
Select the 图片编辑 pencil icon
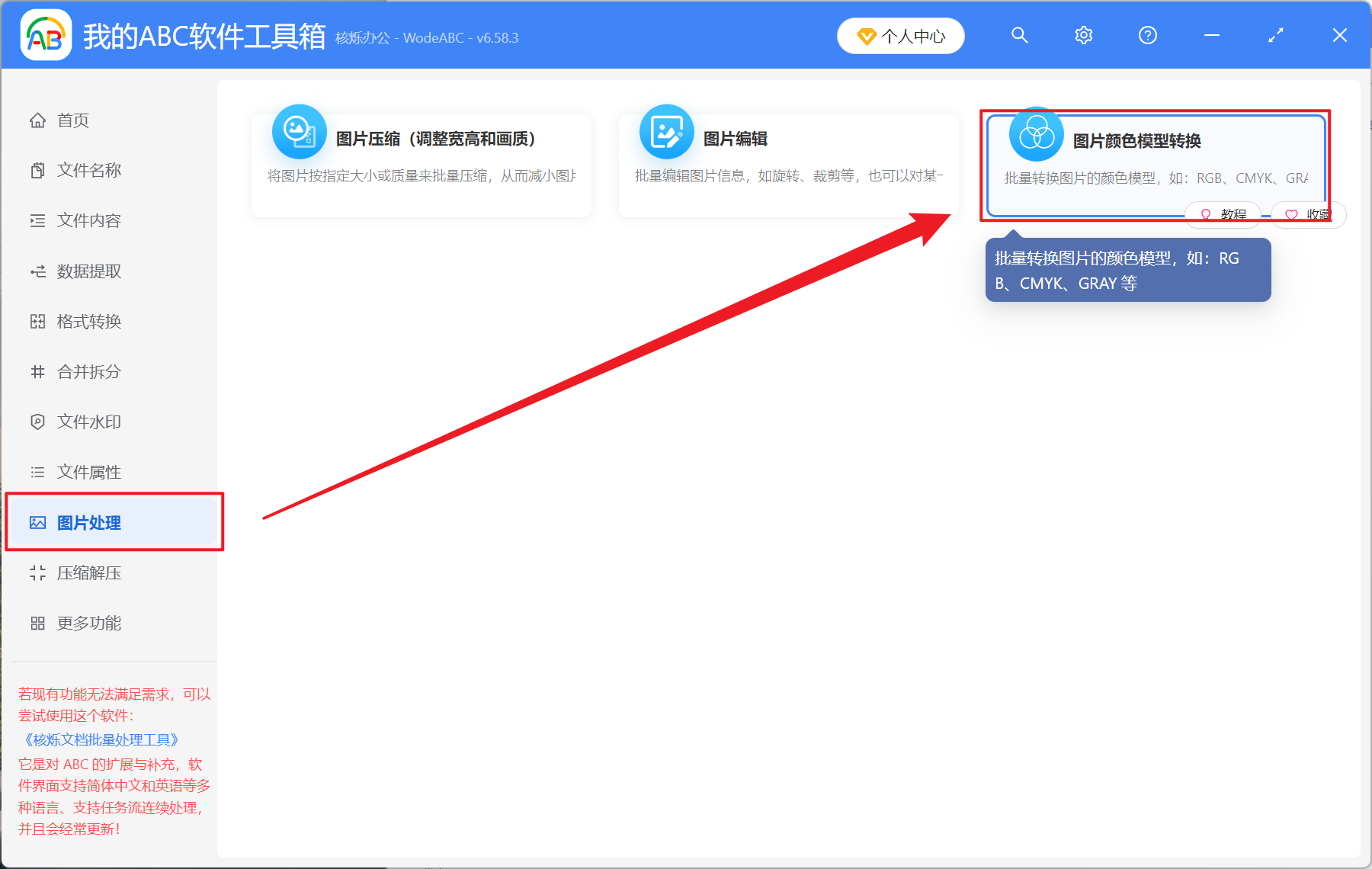[x=665, y=131]
